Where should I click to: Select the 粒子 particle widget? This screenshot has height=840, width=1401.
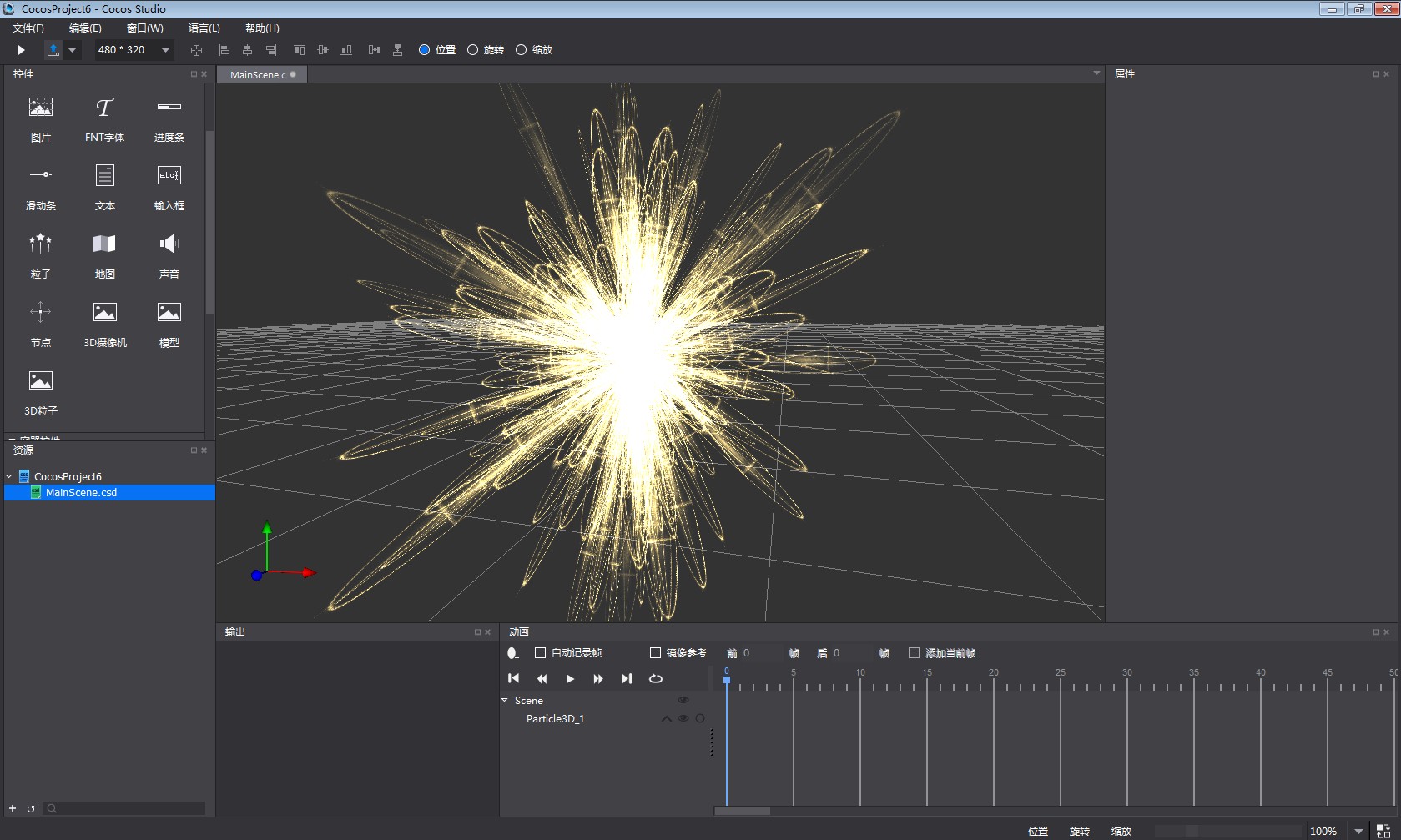click(41, 256)
